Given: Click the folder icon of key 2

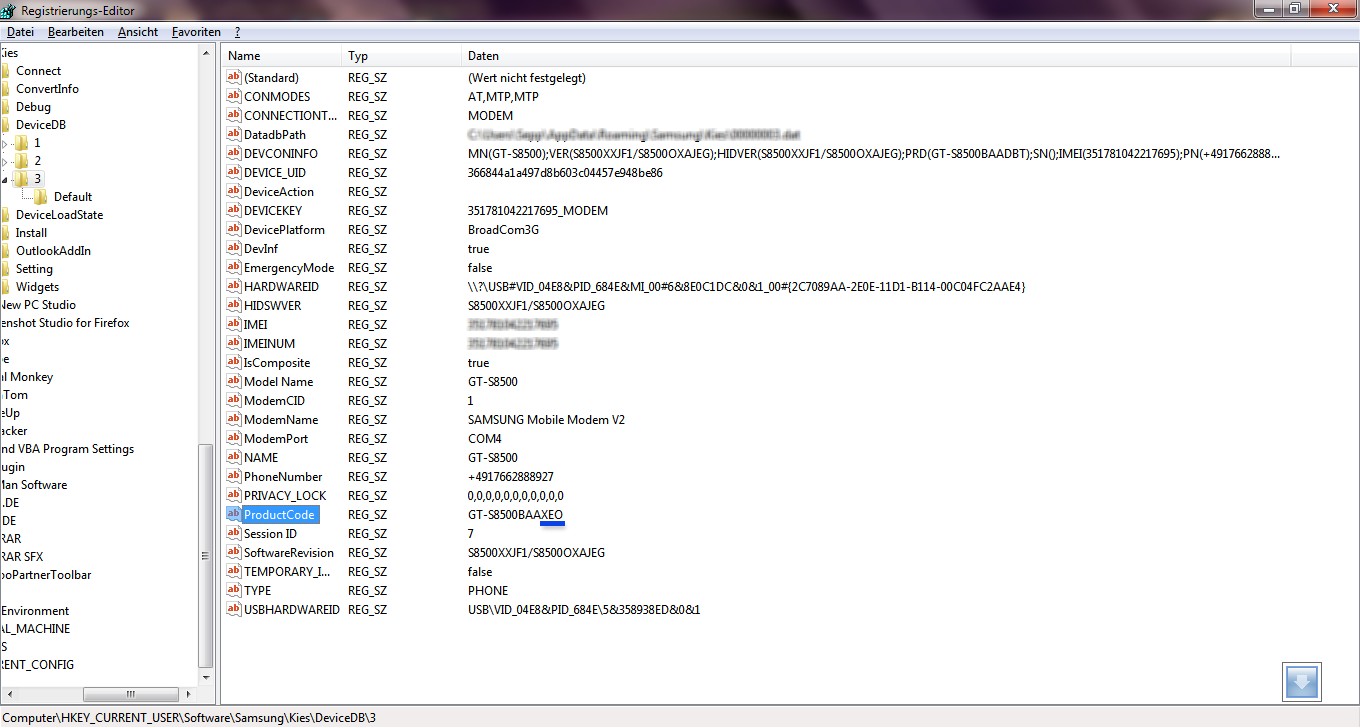Looking at the screenshot, I should pos(22,161).
